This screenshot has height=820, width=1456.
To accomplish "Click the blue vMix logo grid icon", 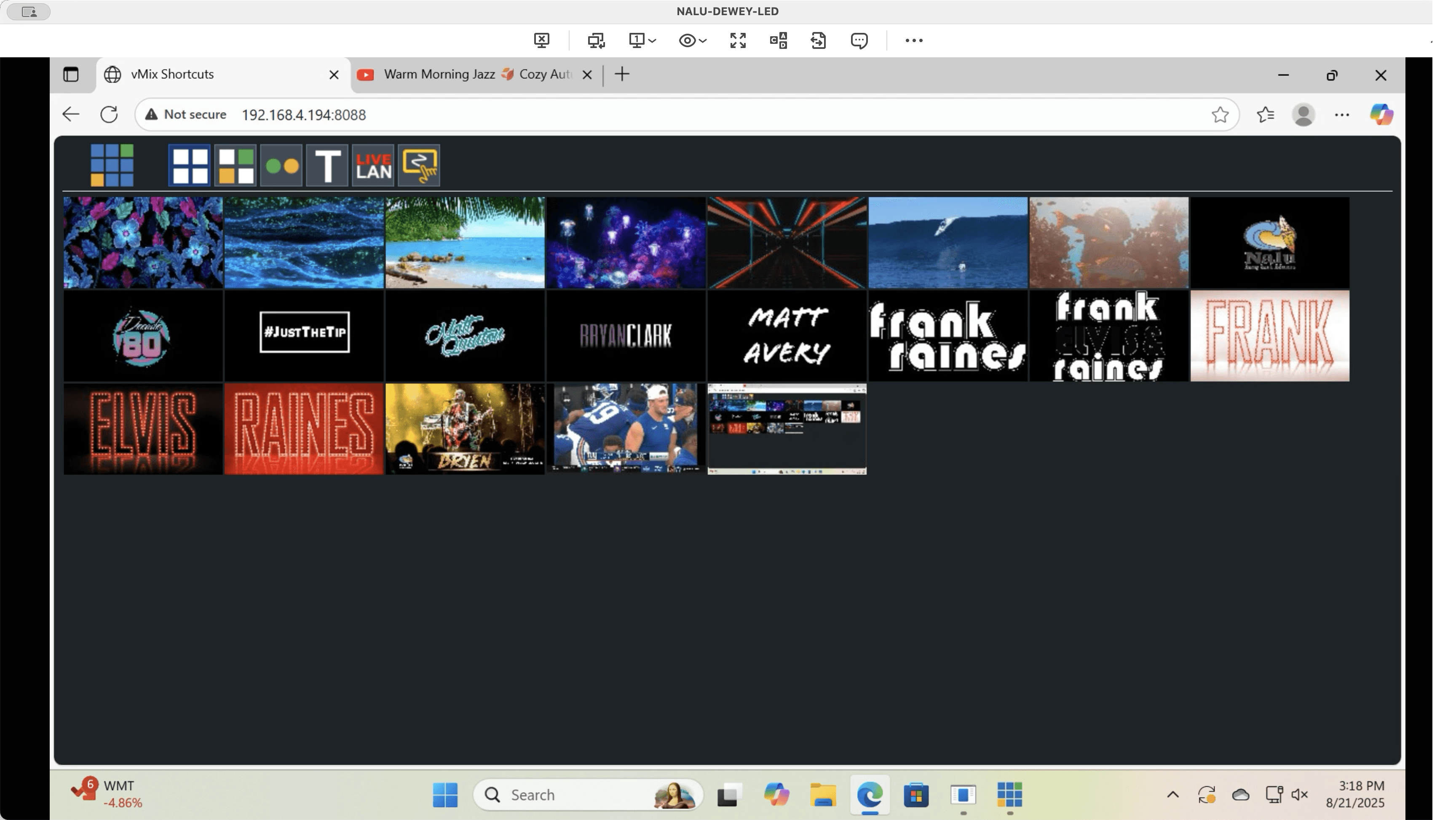I will [112, 165].
